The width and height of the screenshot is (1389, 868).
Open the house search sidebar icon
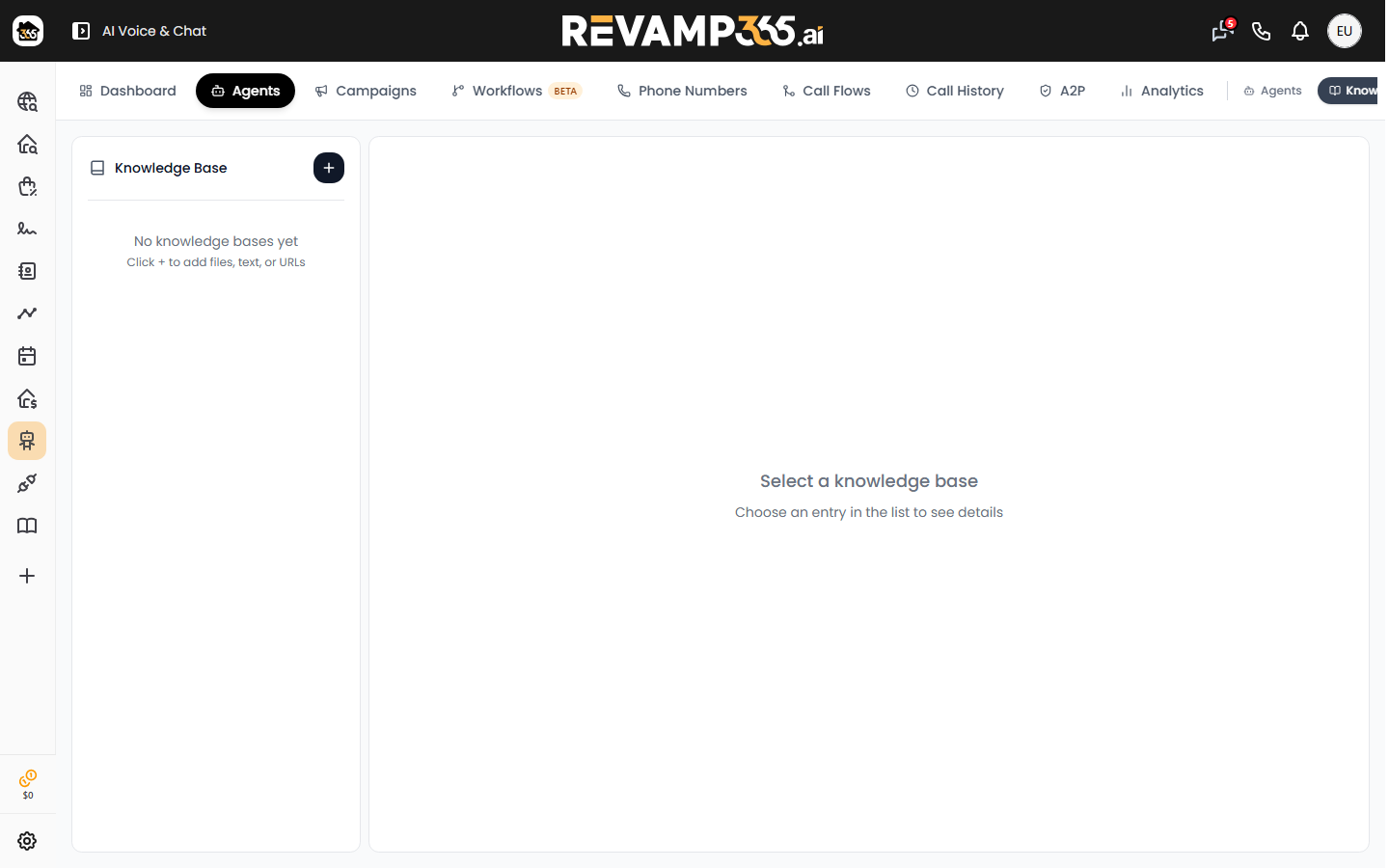tap(27, 144)
